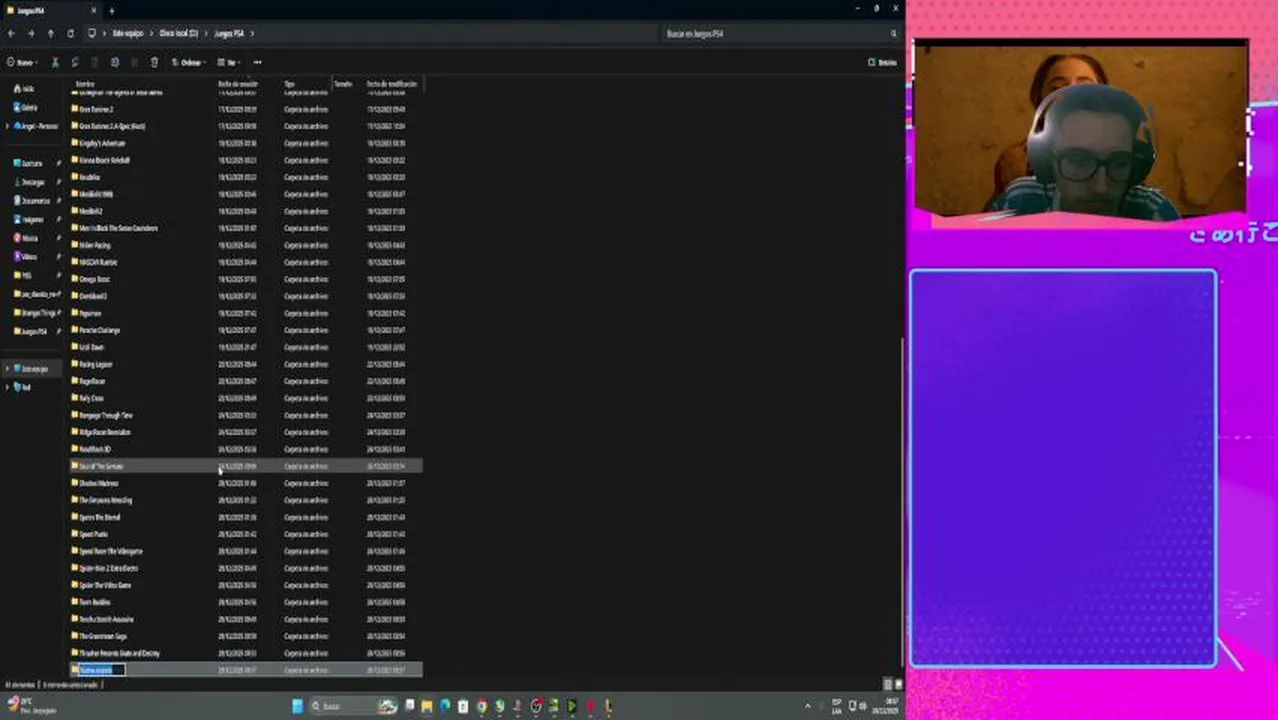Click the Copy toolbar icon
1278x720 pixels.
tap(75, 62)
